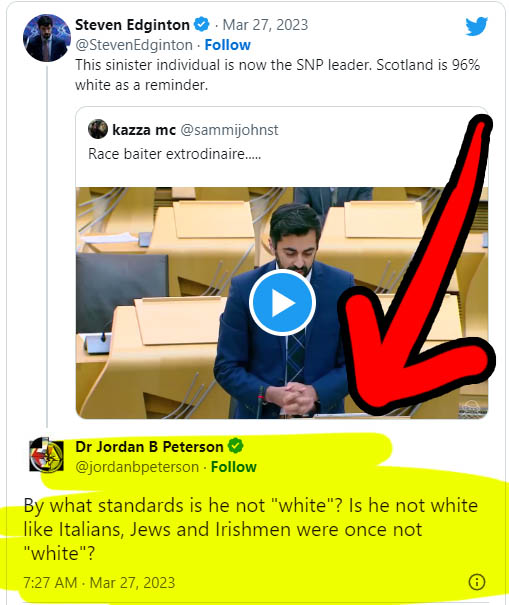The image size is (509, 605).
Task: Open the Mar 27, 2023 date beside Edginton
Action: click(265, 25)
